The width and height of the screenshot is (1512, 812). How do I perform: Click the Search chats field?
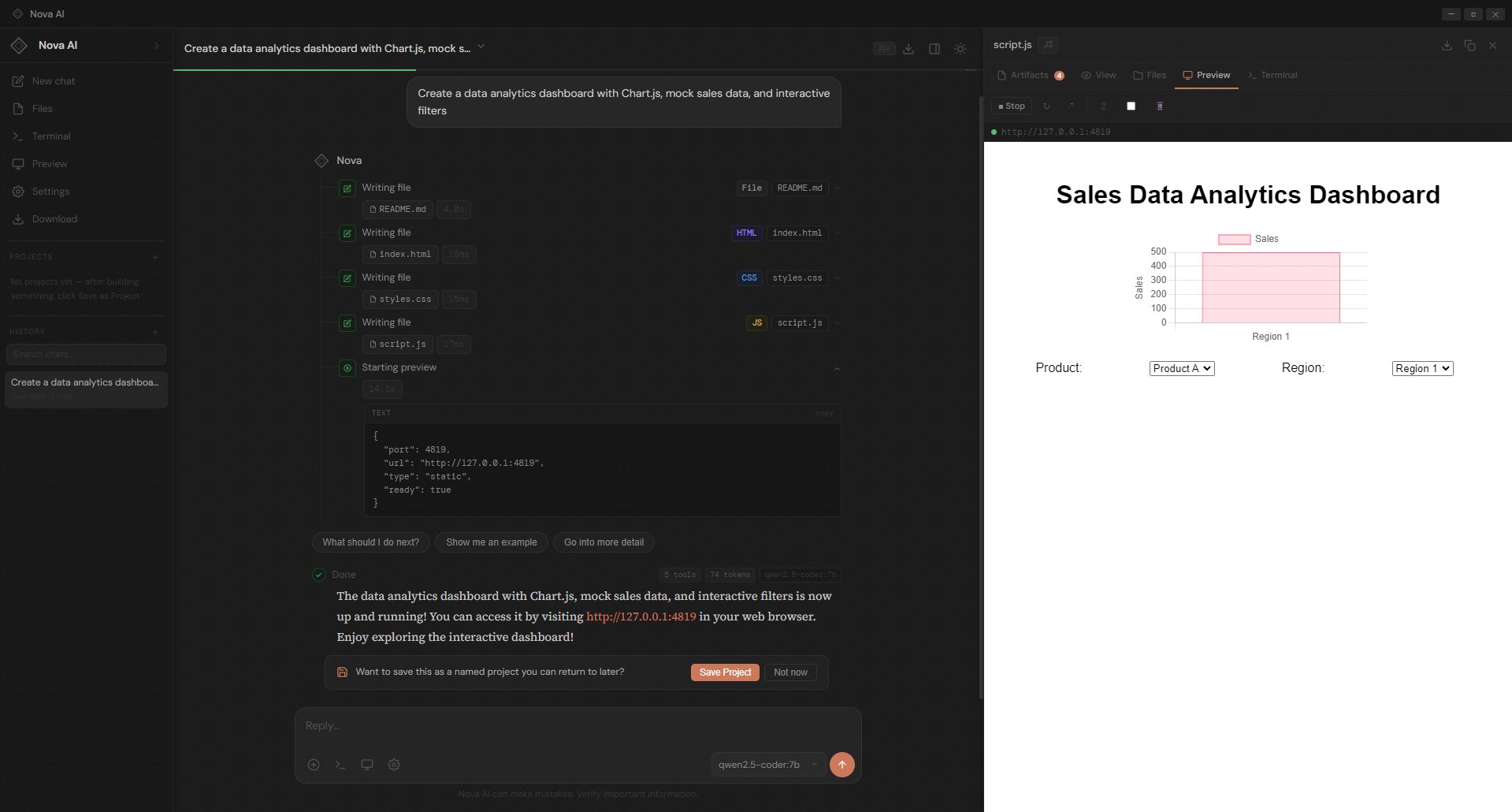coord(87,354)
